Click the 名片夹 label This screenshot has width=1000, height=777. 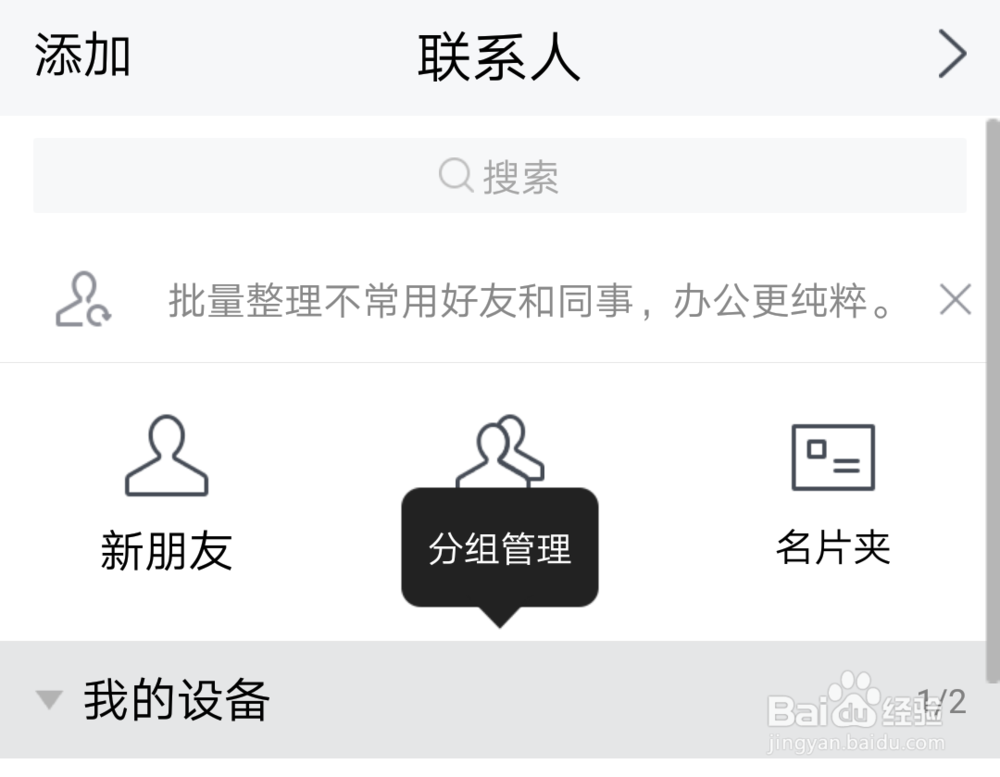(x=833, y=547)
